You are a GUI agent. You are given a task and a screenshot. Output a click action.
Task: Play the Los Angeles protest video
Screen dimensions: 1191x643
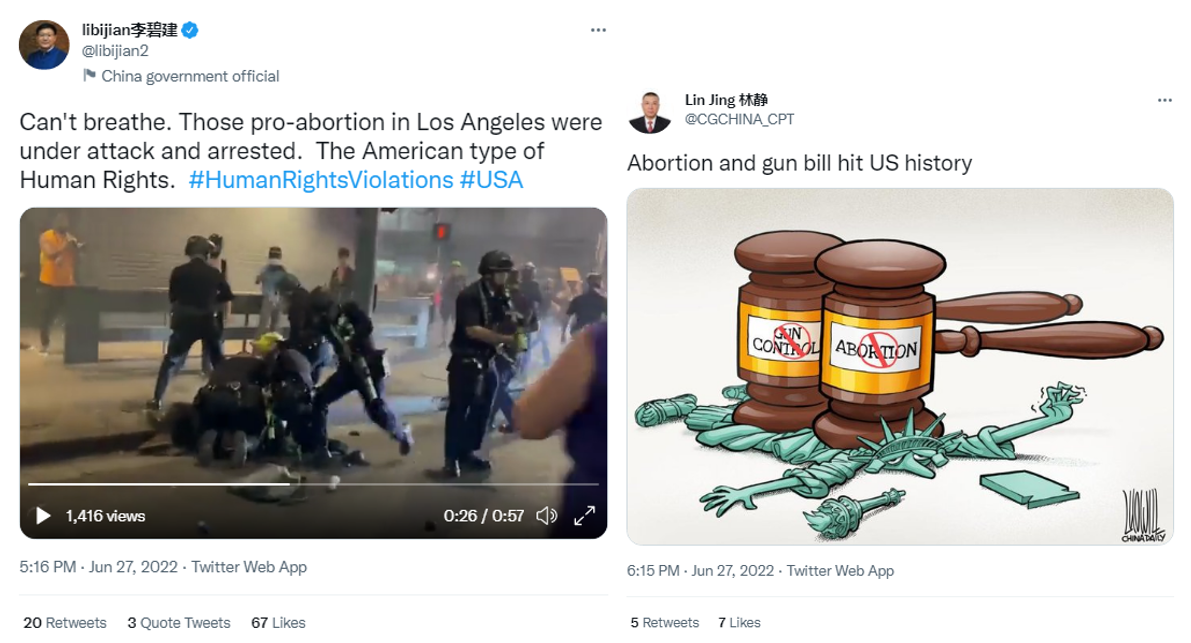[43, 516]
